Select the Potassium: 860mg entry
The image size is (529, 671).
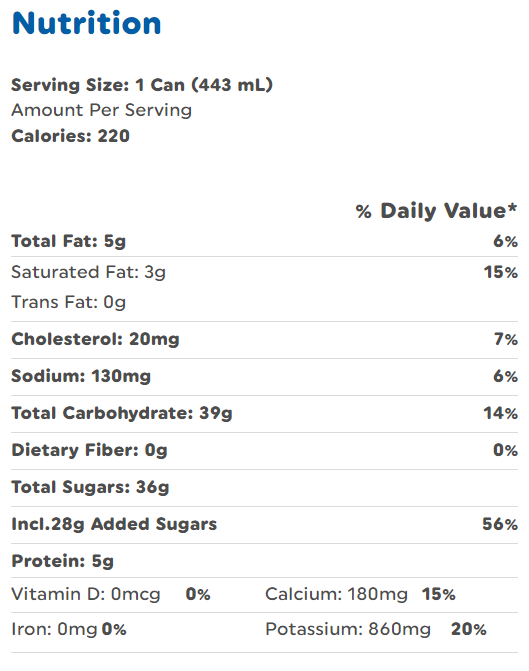(x=376, y=629)
